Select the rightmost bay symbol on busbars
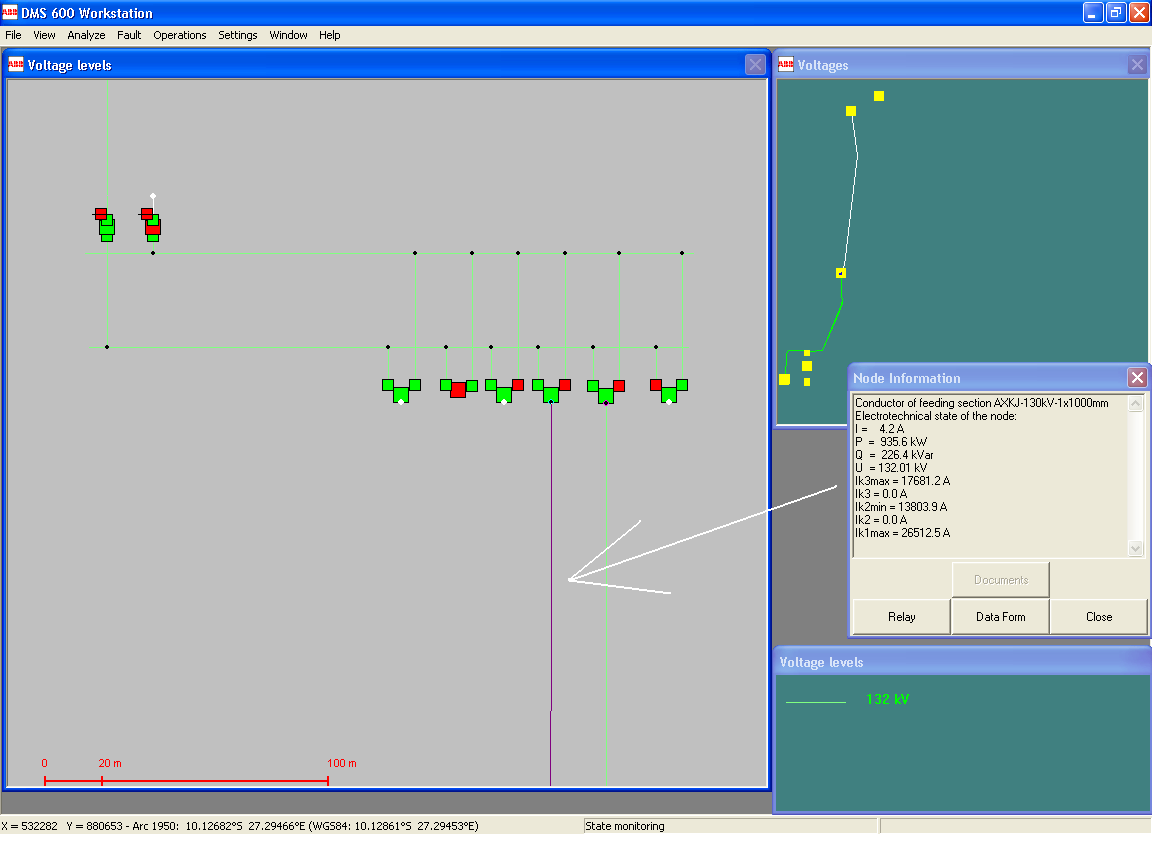The height and width of the screenshot is (864, 1152). [669, 390]
